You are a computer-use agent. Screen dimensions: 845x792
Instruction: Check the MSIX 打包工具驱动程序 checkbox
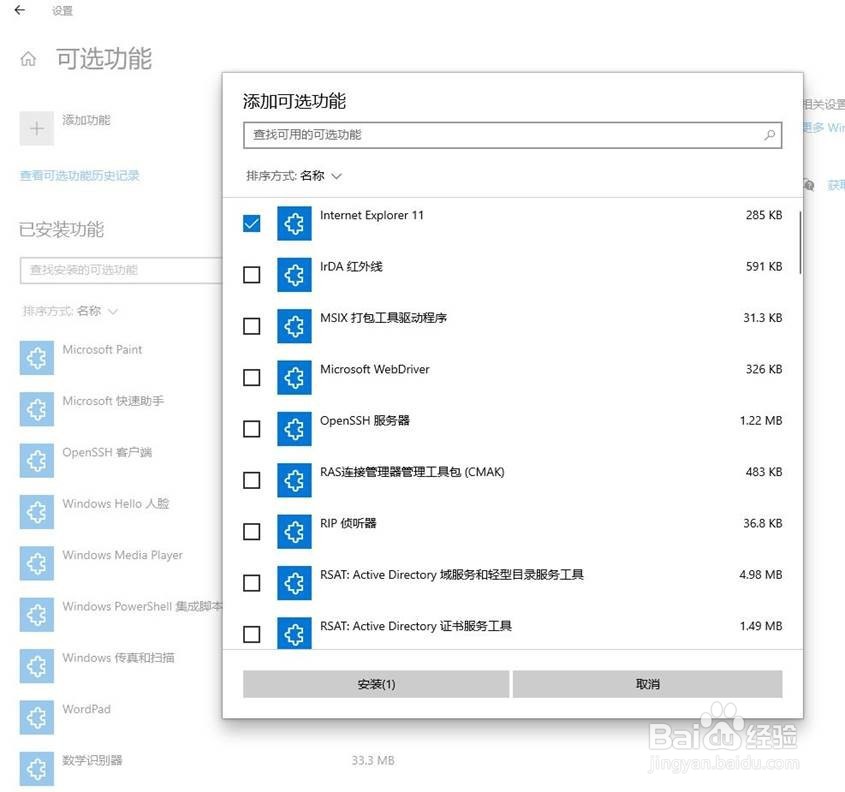(x=252, y=326)
